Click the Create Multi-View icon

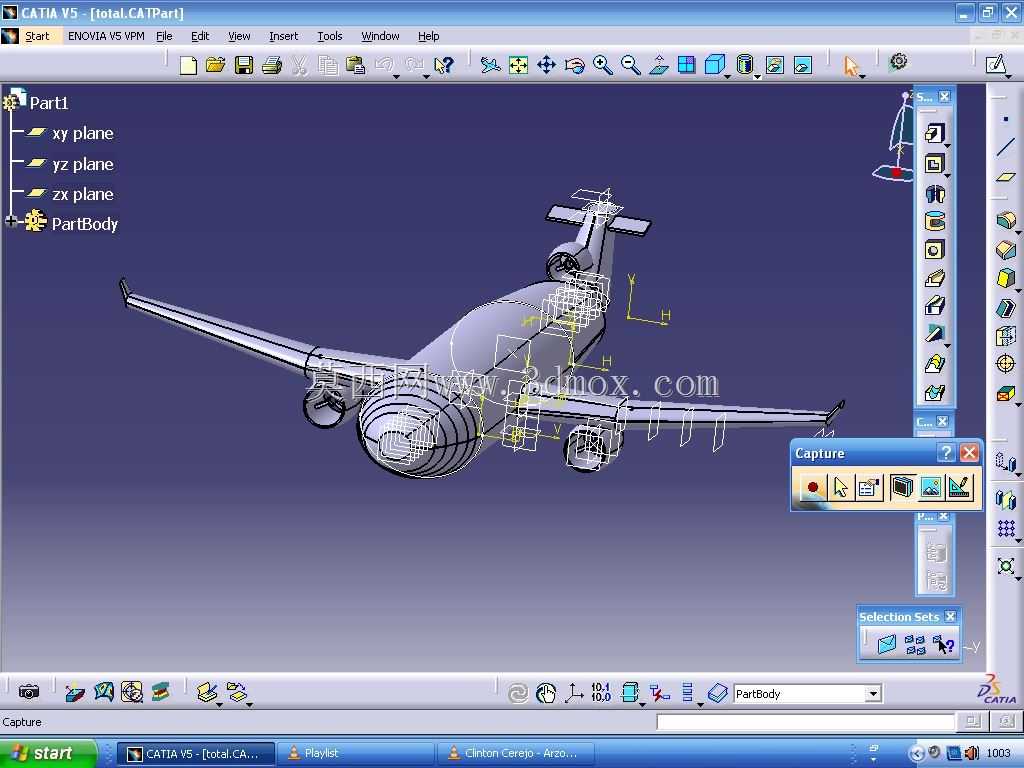(x=686, y=65)
